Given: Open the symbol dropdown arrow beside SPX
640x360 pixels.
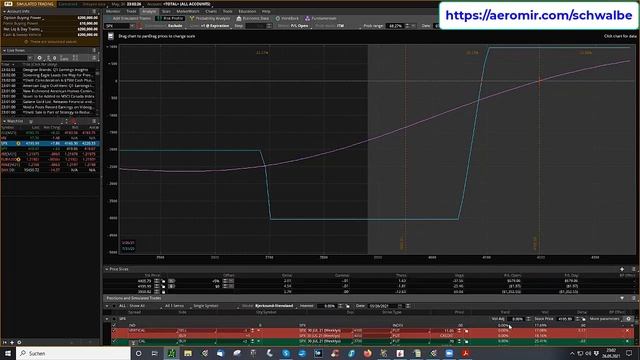Looking at the screenshot, I should [132, 26].
